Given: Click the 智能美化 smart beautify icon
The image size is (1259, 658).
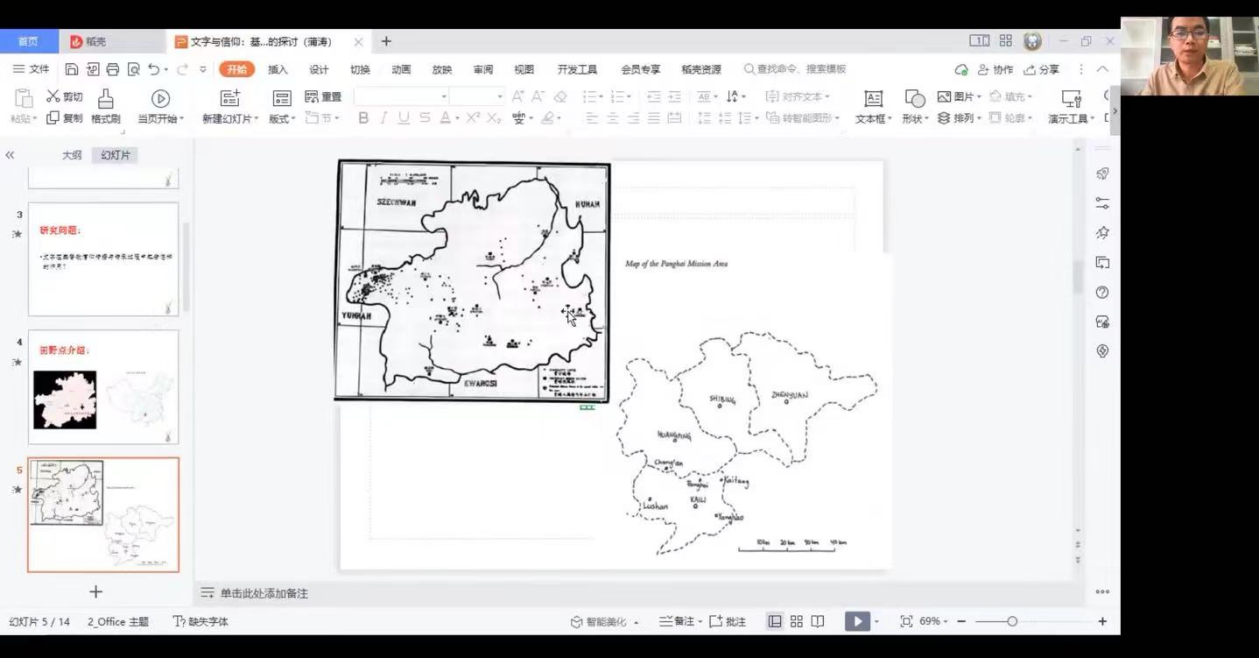Looking at the screenshot, I should click(x=576, y=621).
